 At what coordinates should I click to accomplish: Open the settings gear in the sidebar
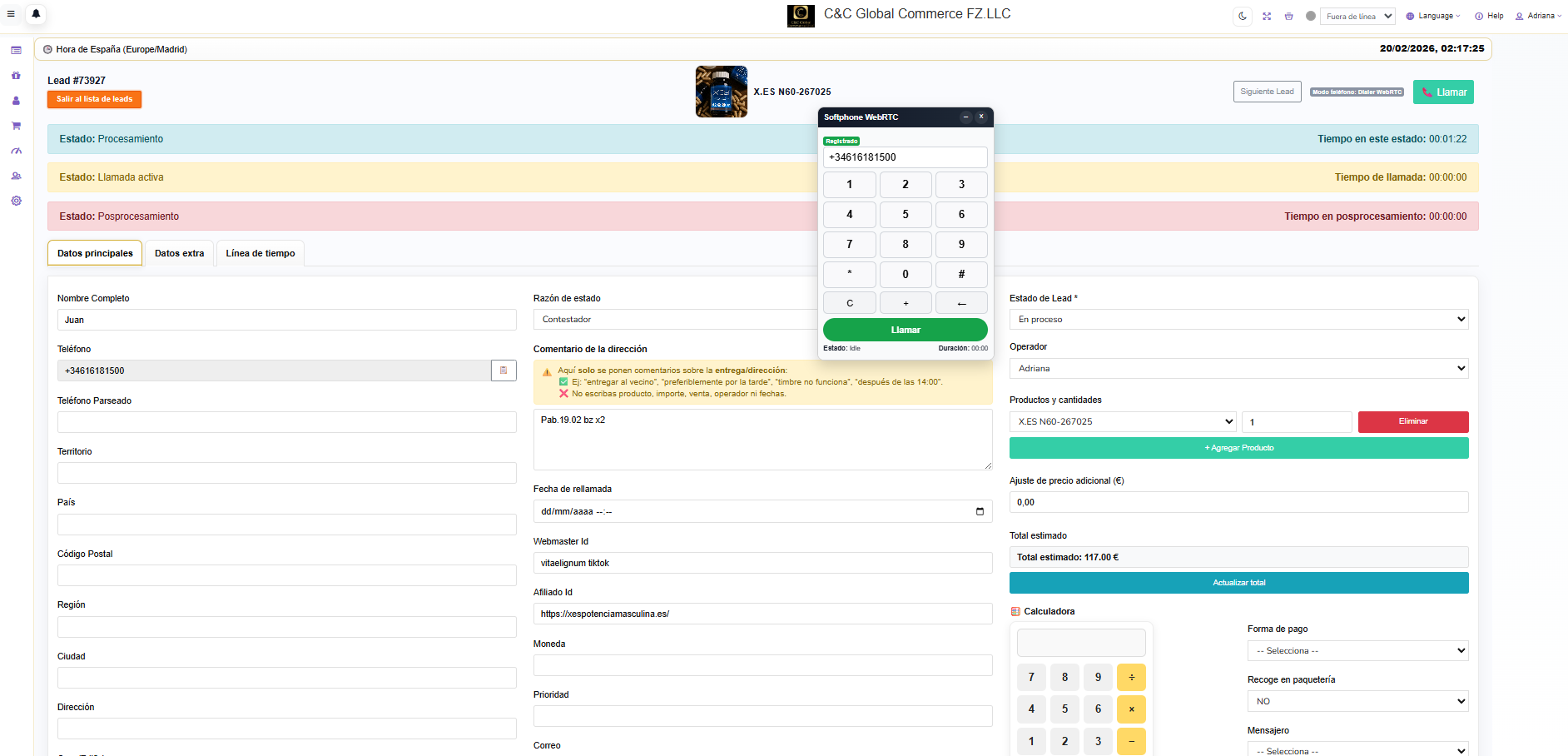coord(16,201)
